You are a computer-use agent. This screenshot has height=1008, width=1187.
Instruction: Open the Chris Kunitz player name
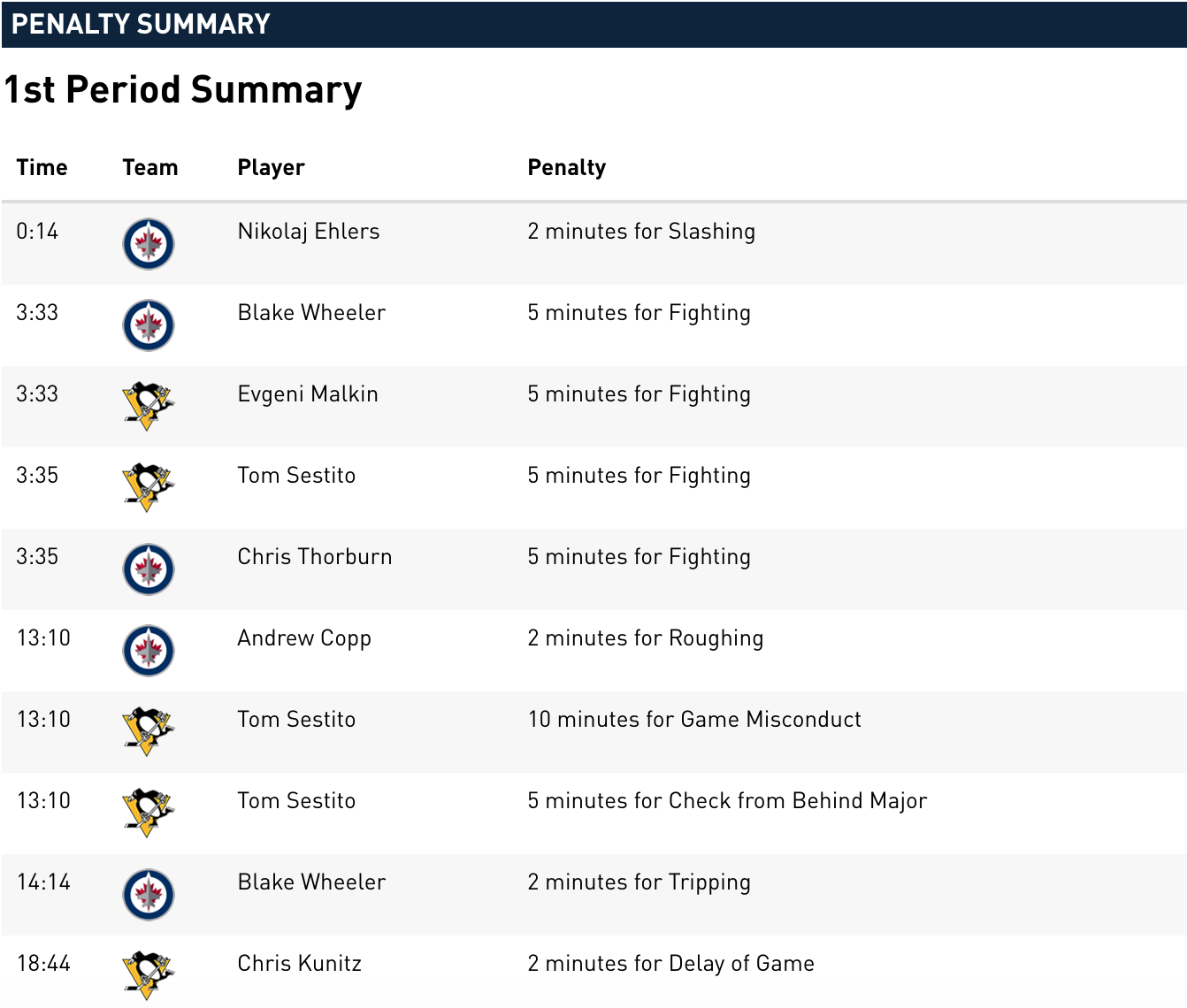point(300,963)
